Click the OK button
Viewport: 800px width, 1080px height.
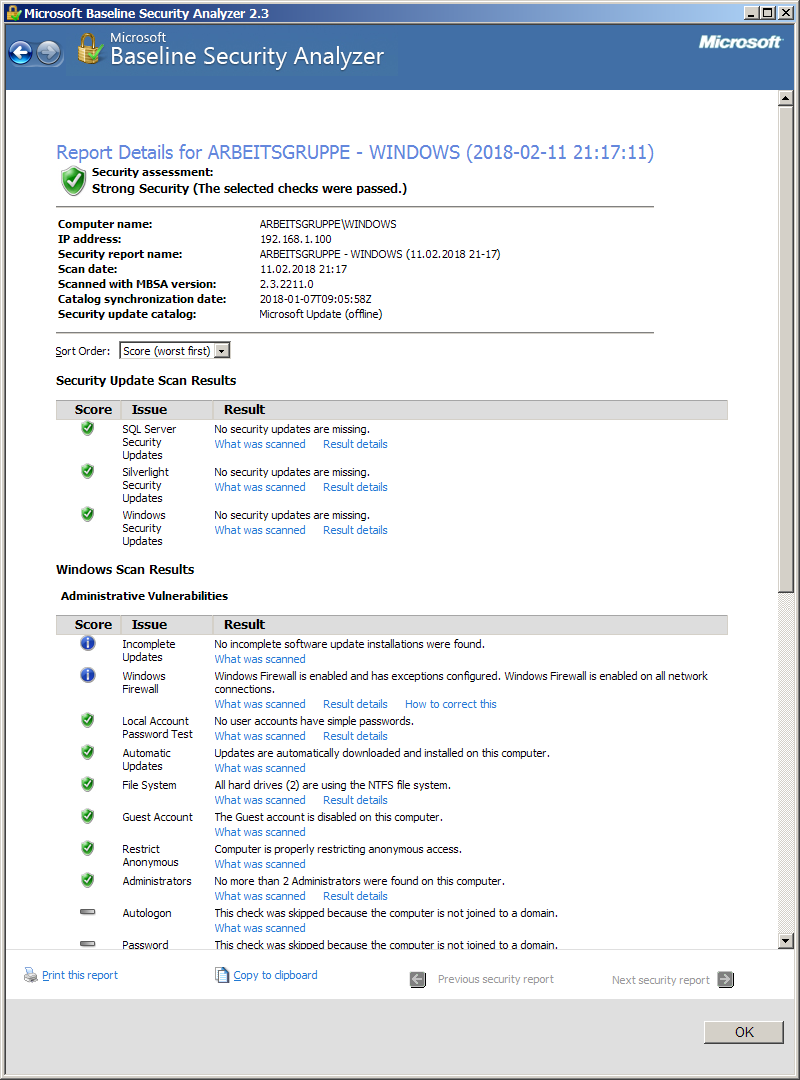click(x=743, y=1032)
